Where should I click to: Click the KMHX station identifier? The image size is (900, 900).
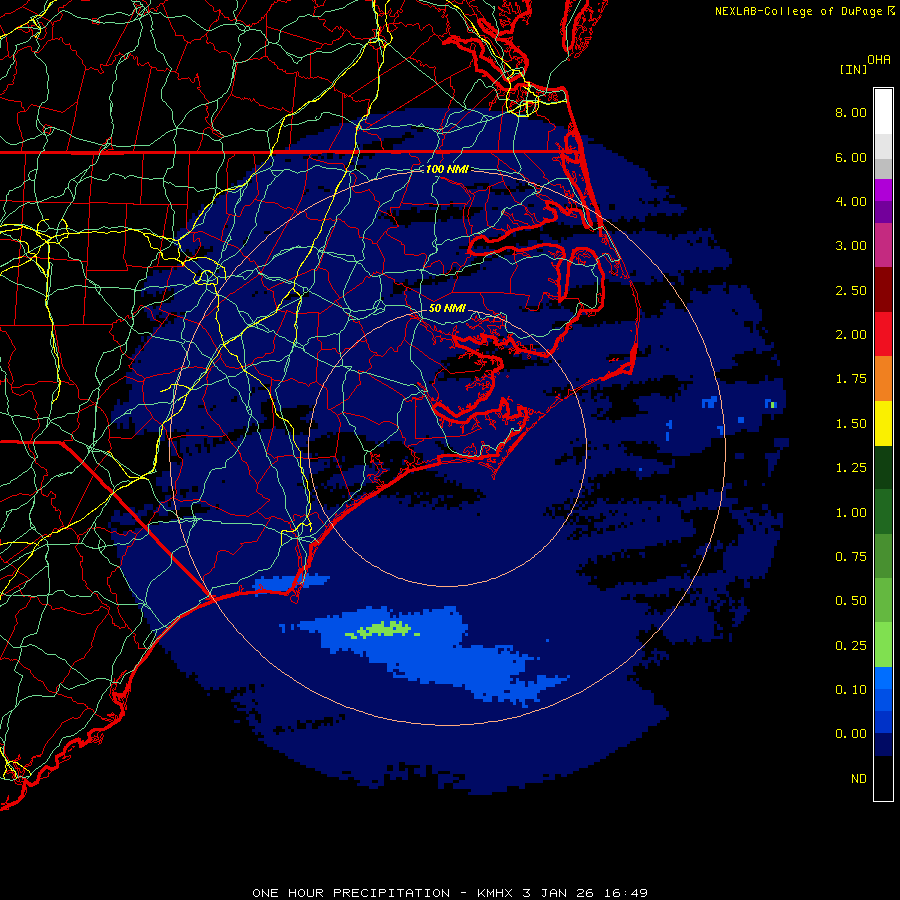coord(495,893)
